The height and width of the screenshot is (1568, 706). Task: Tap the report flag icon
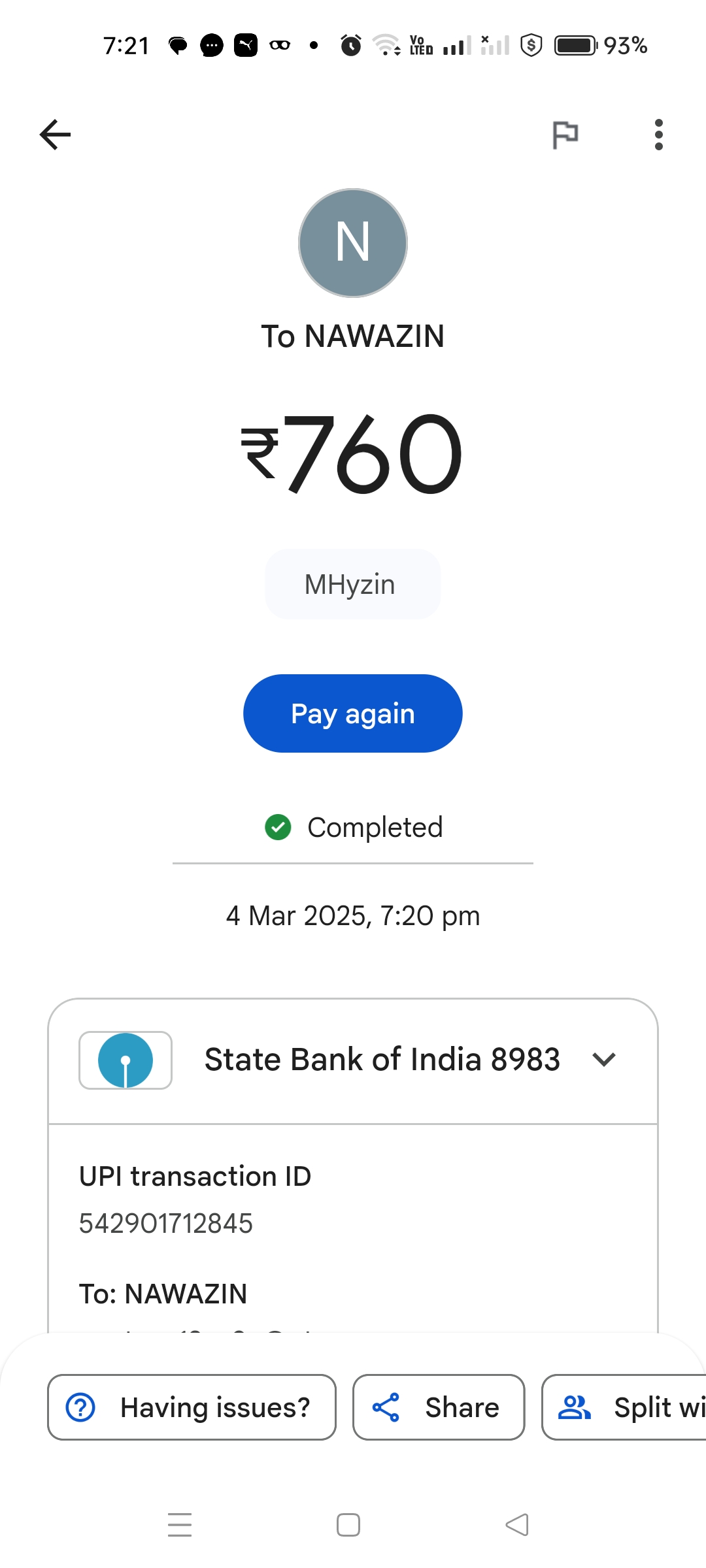(x=565, y=135)
